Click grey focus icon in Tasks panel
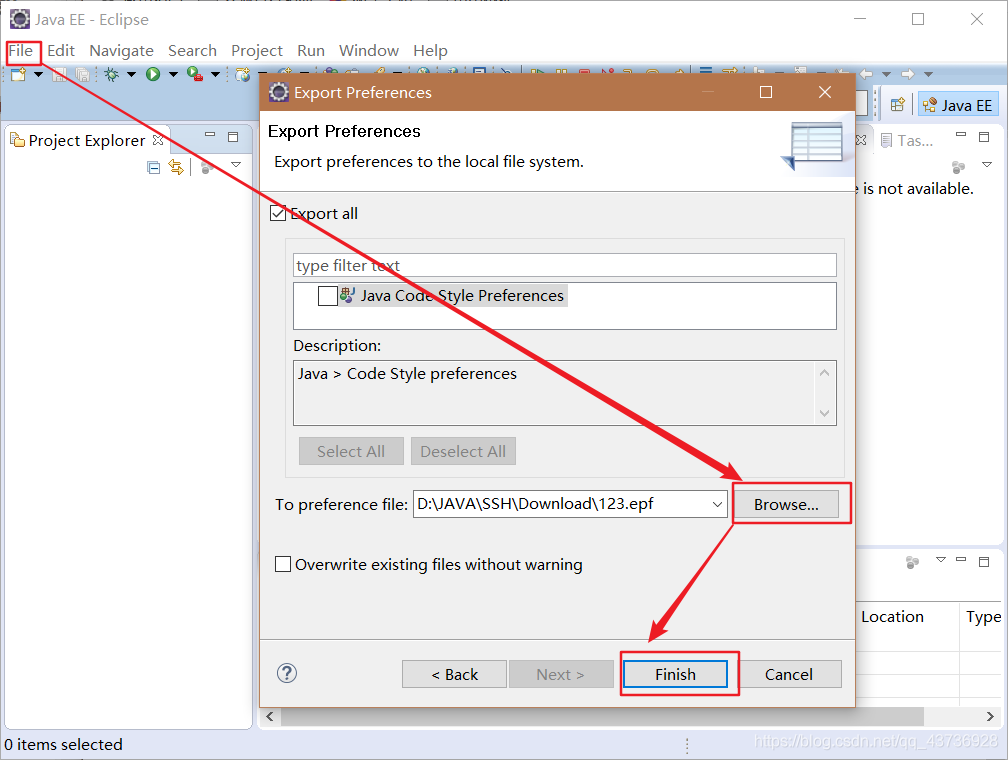Viewport: 1008px width, 760px height. point(958,167)
